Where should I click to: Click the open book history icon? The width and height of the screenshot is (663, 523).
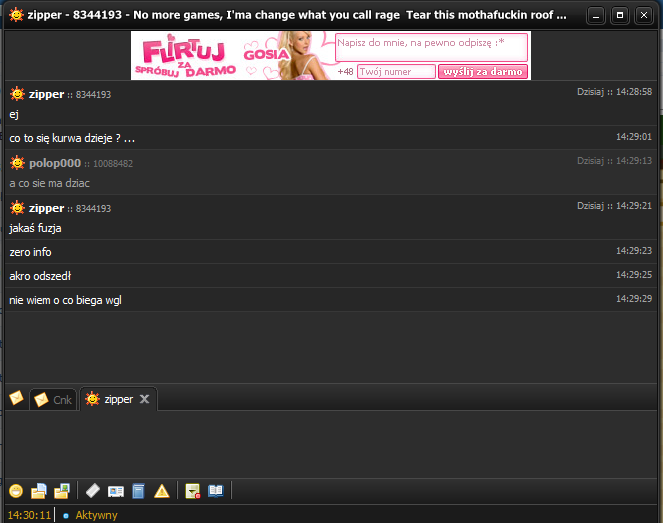click(216, 491)
